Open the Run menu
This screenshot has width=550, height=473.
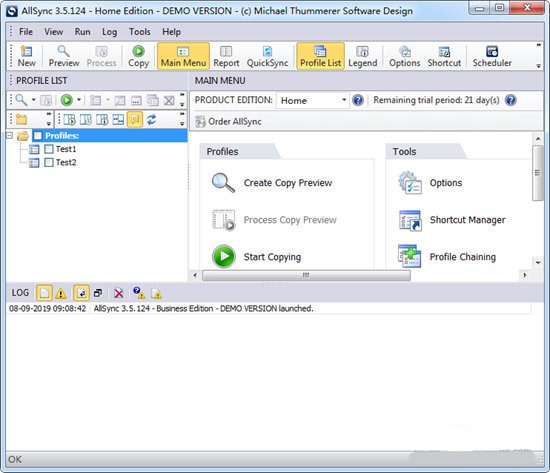click(x=82, y=32)
